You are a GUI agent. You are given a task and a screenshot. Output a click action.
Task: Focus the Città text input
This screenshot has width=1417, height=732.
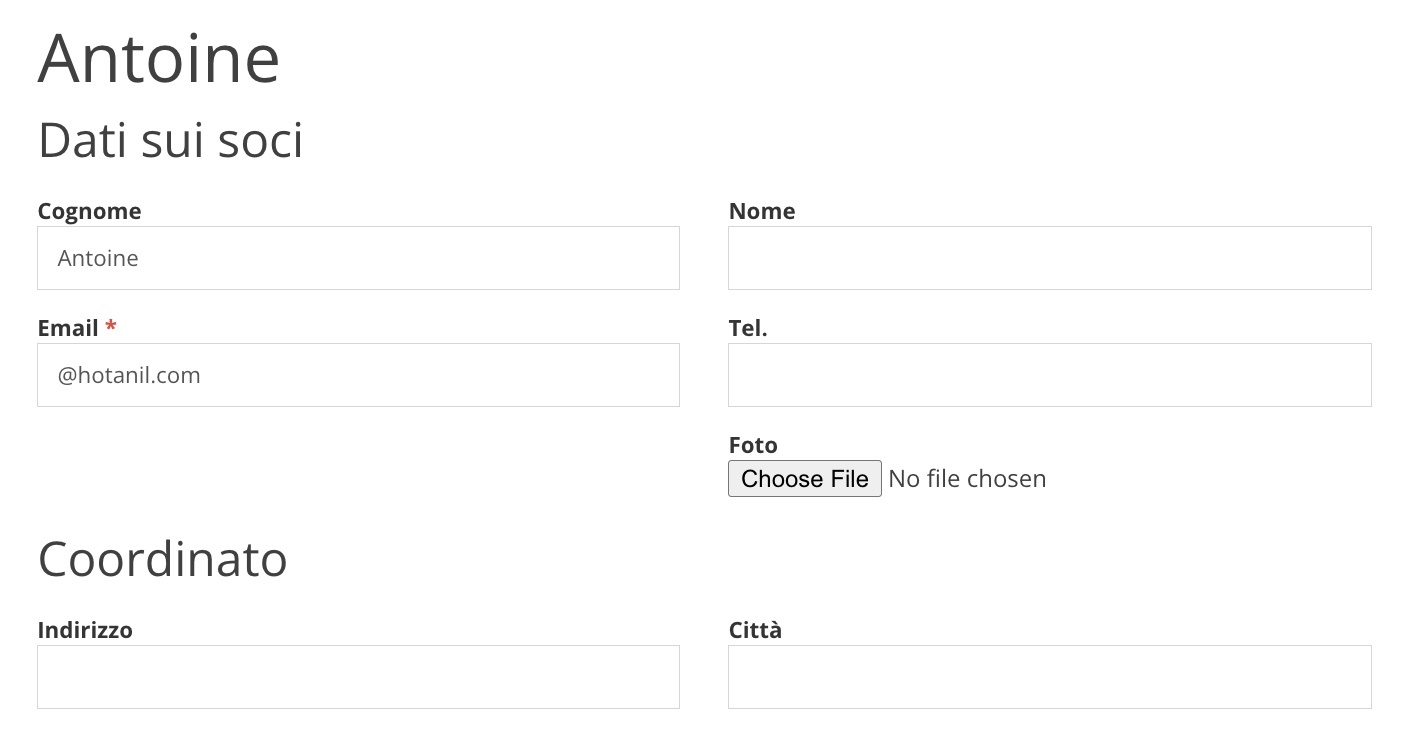click(x=1049, y=677)
